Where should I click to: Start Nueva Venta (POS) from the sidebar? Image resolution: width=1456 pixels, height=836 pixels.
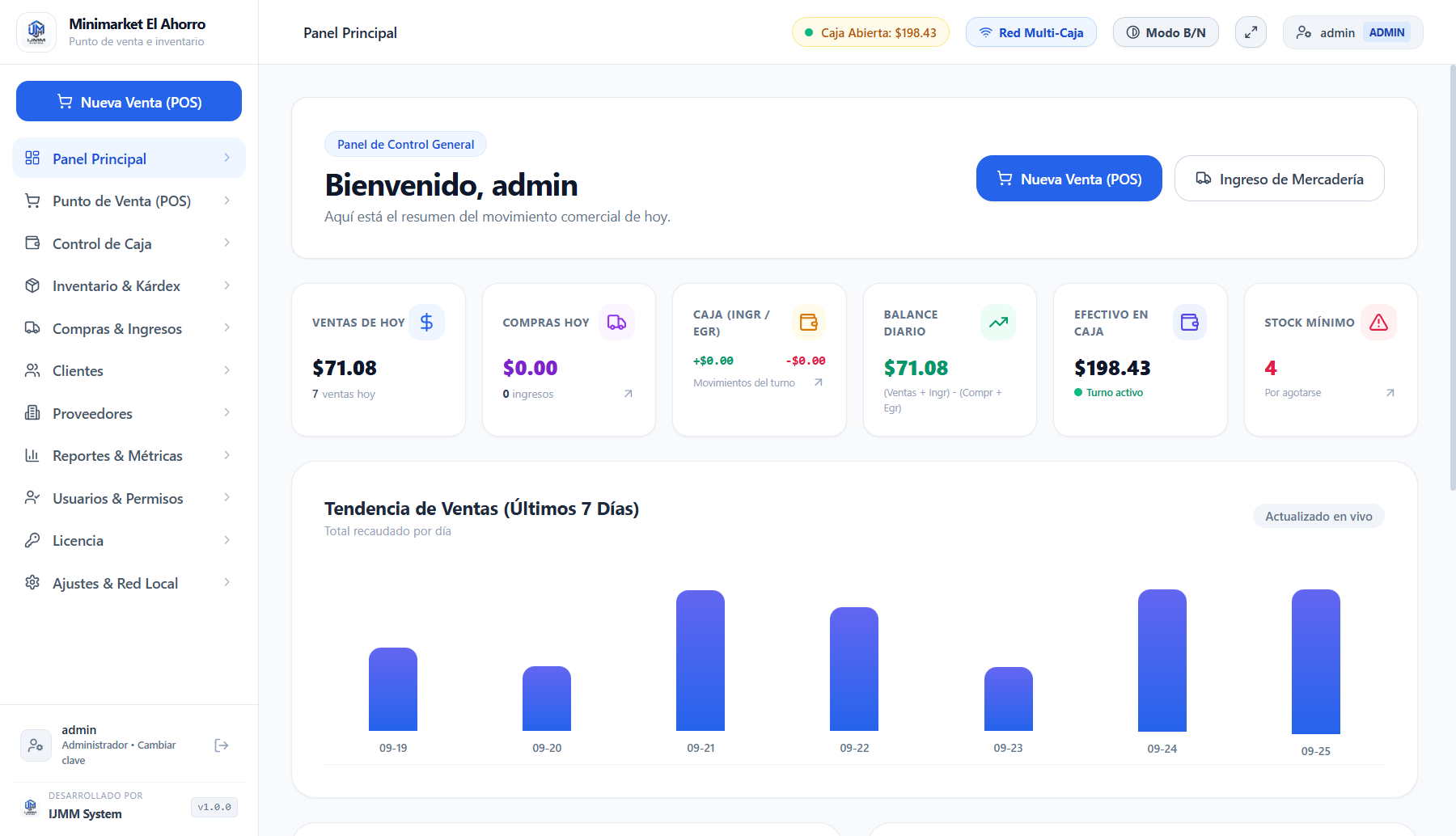pyautogui.click(x=129, y=101)
